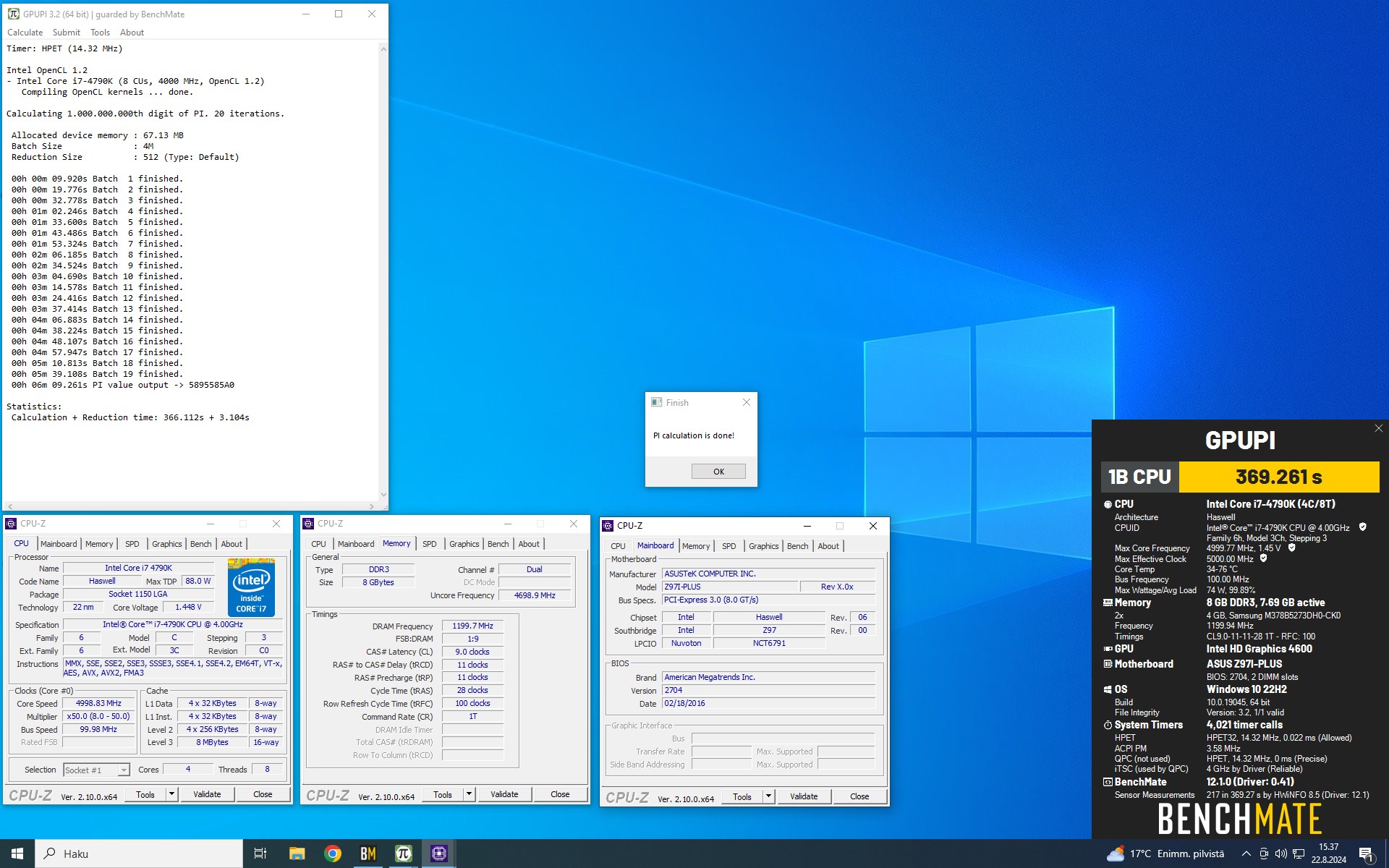Open About tab in first CPU-Z window
The height and width of the screenshot is (868, 1389).
[x=231, y=544]
